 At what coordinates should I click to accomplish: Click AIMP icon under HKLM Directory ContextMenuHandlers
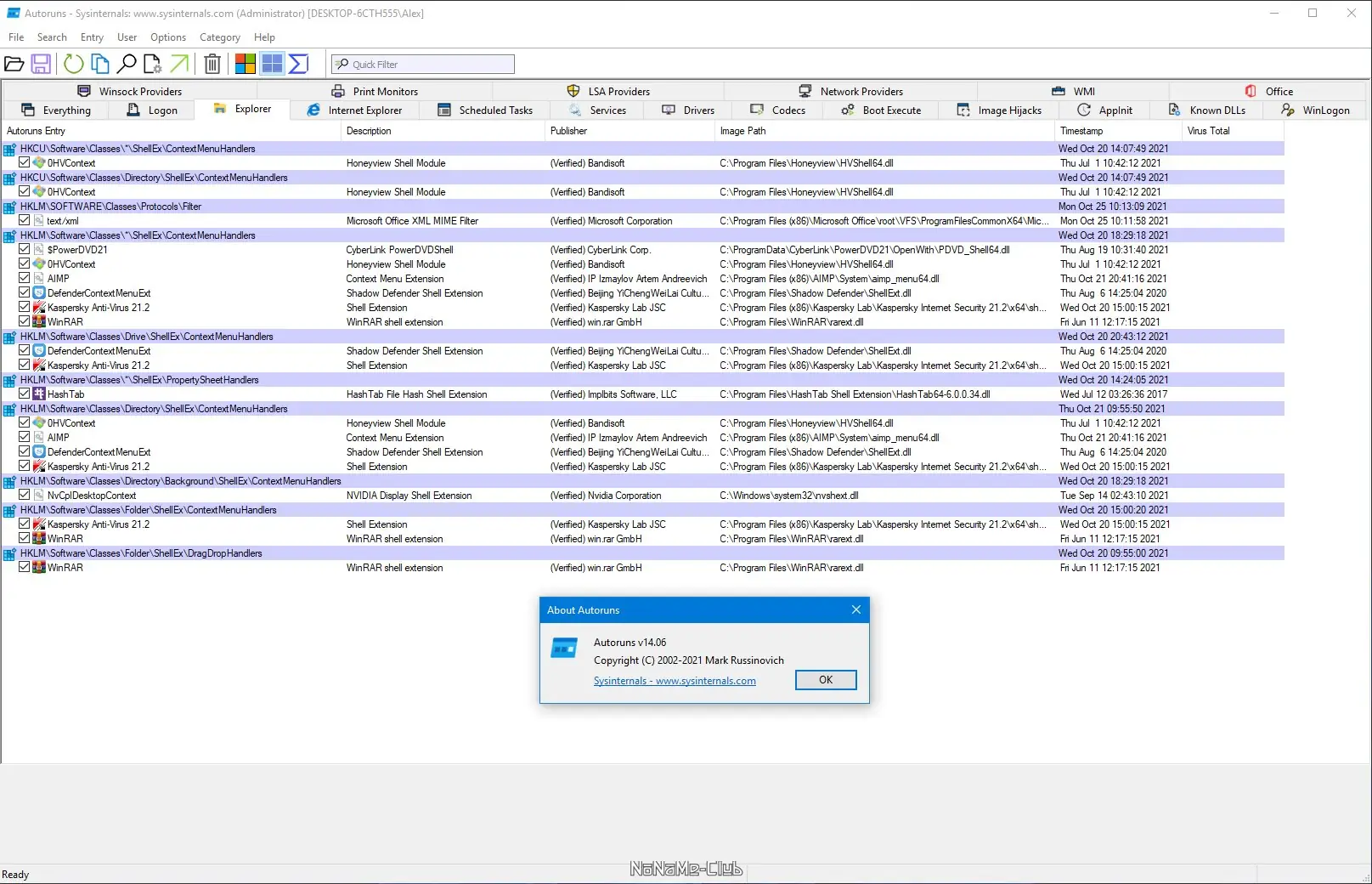[x=39, y=438]
